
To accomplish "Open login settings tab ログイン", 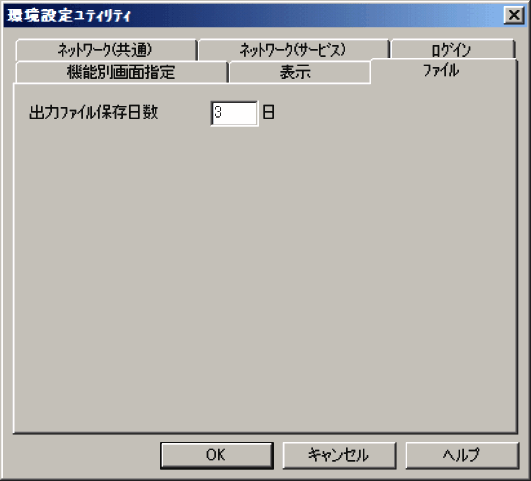I will [452, 50].
